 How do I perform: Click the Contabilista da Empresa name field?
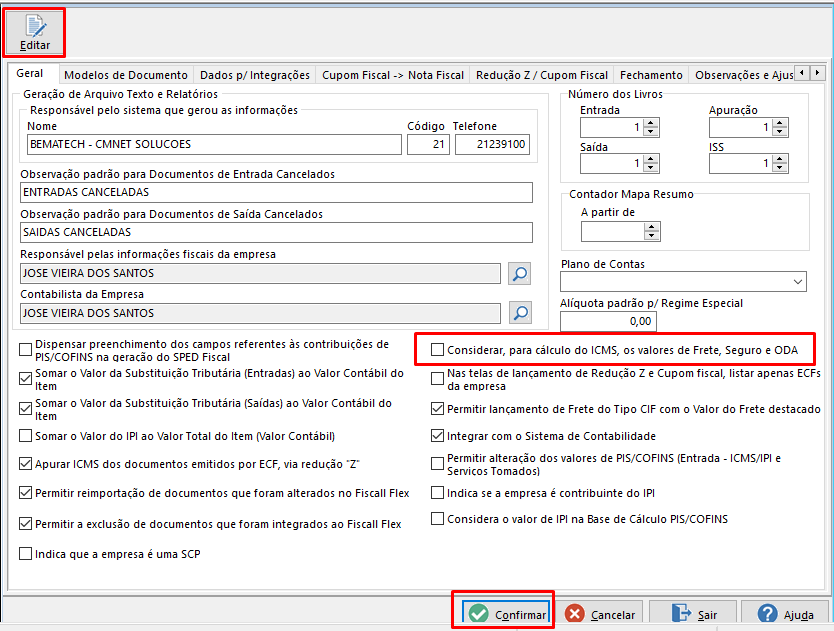tap(261, 313)
